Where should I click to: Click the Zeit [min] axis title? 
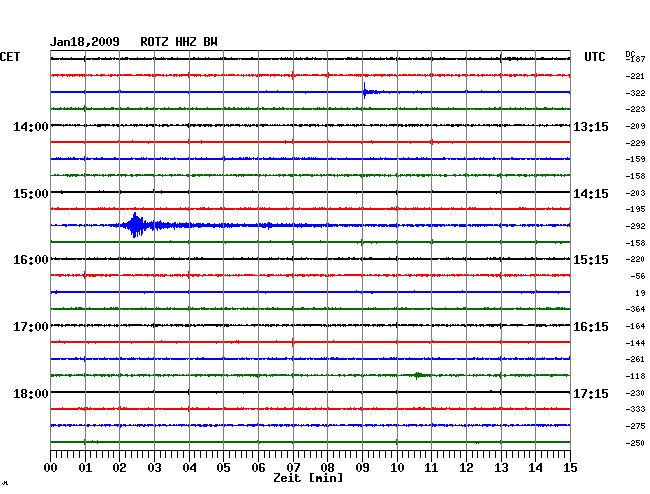308,478
